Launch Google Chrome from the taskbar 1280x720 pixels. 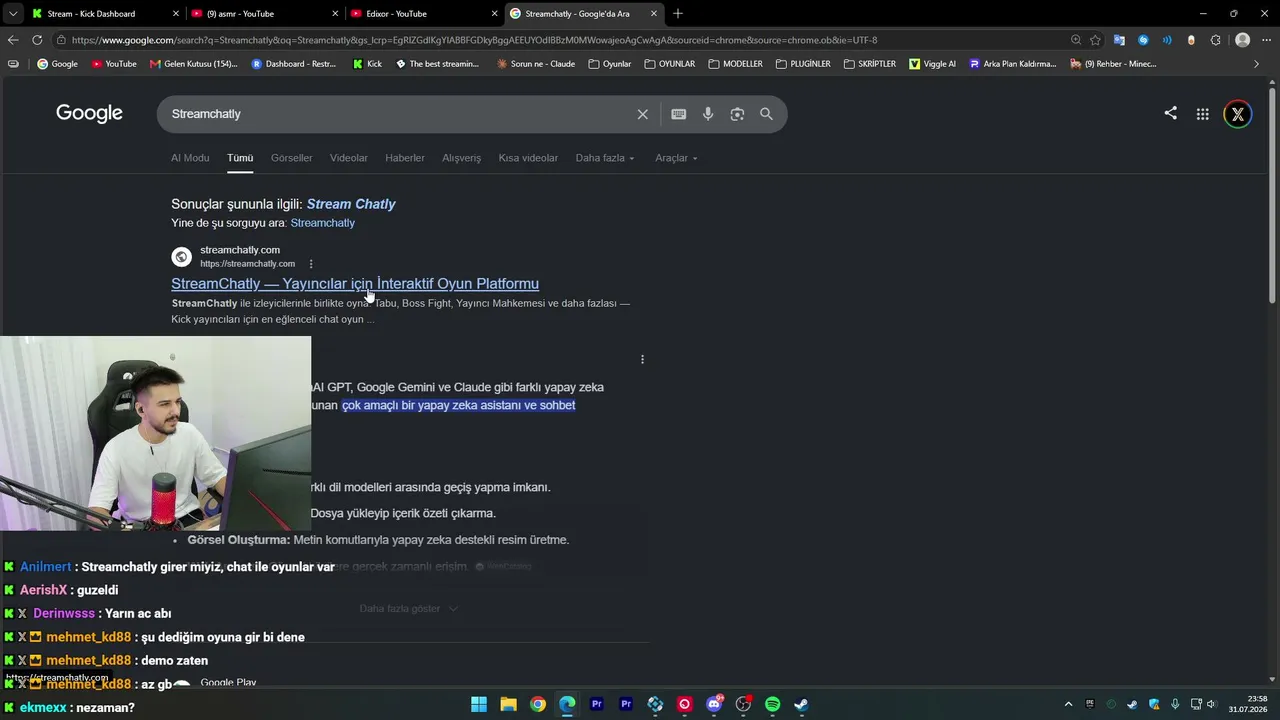[538, 704]
